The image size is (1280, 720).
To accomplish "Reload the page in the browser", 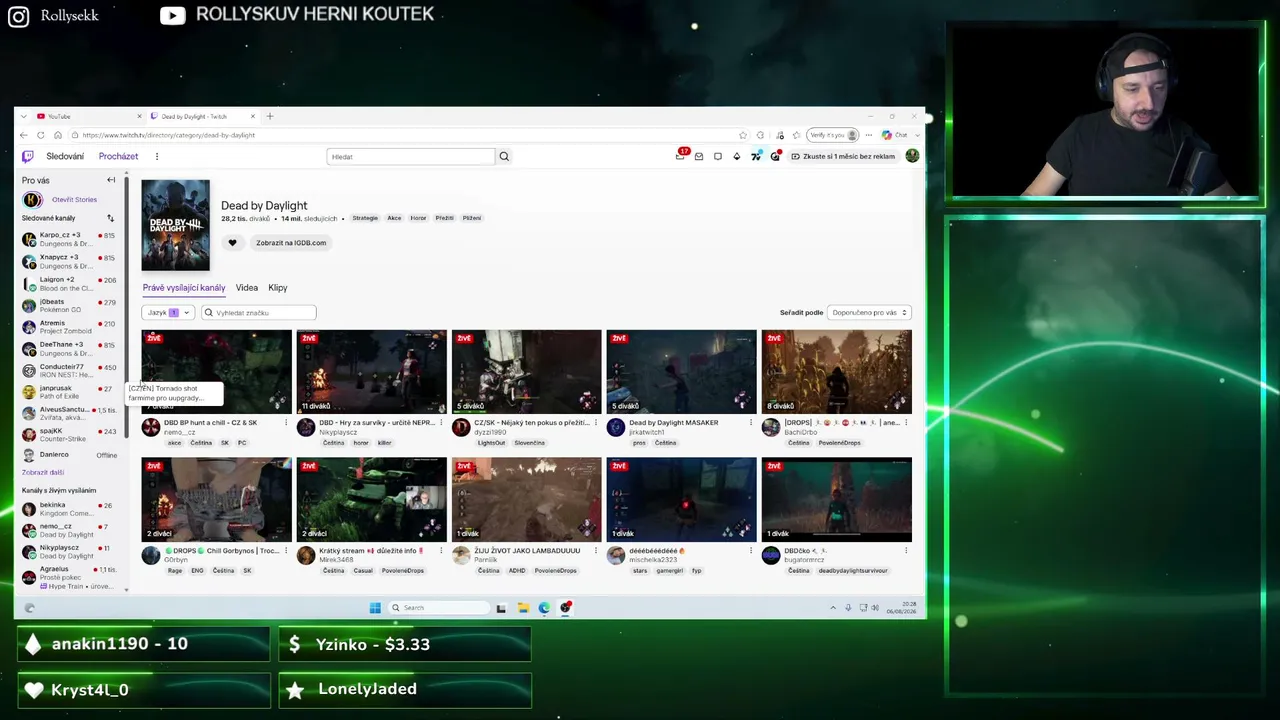I will [41, 135].
